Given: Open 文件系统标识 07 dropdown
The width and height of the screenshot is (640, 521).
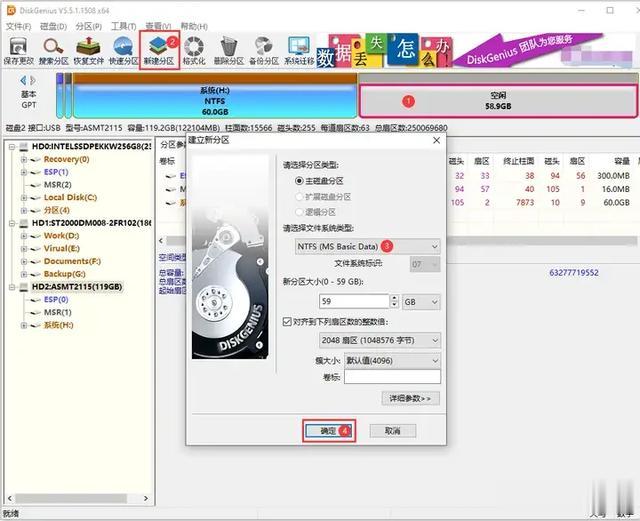Looking at the screenshot, I should coord(425,265).
